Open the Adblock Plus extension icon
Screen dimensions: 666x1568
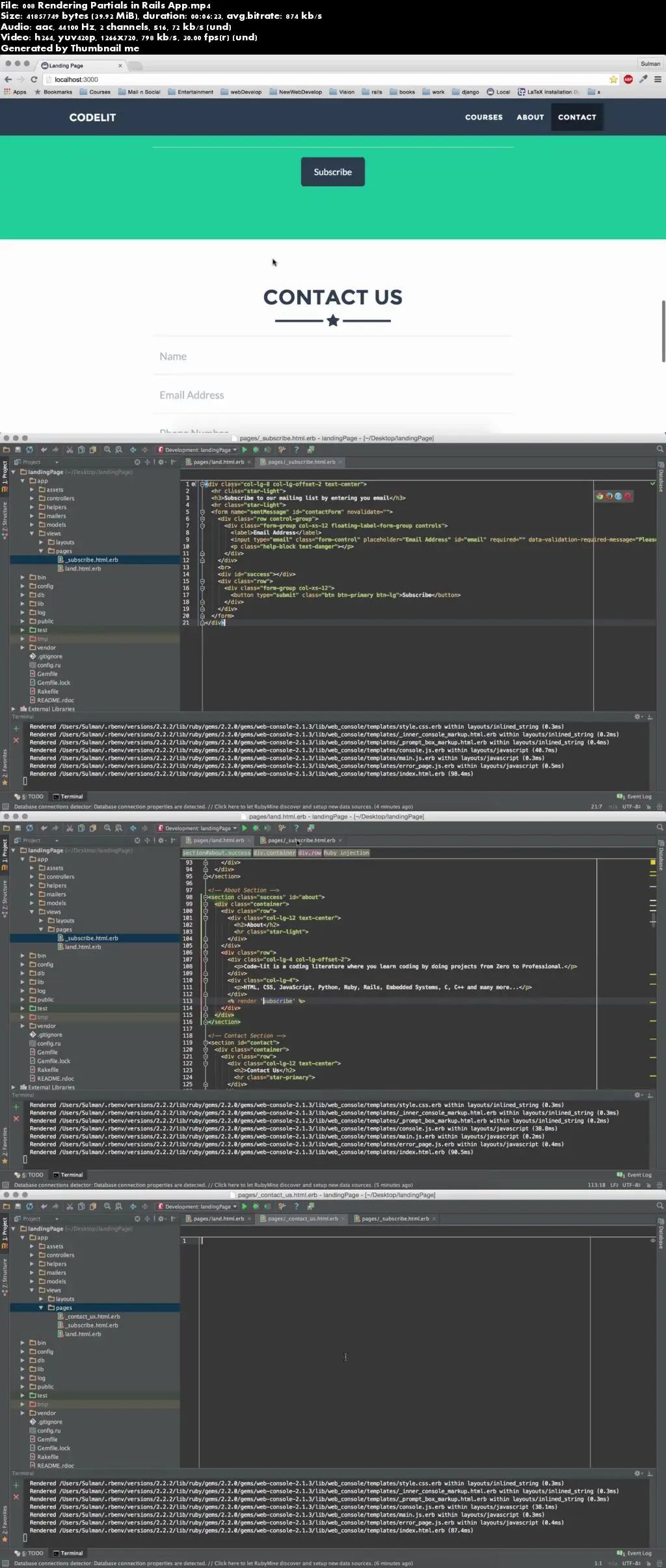[628, 79]
